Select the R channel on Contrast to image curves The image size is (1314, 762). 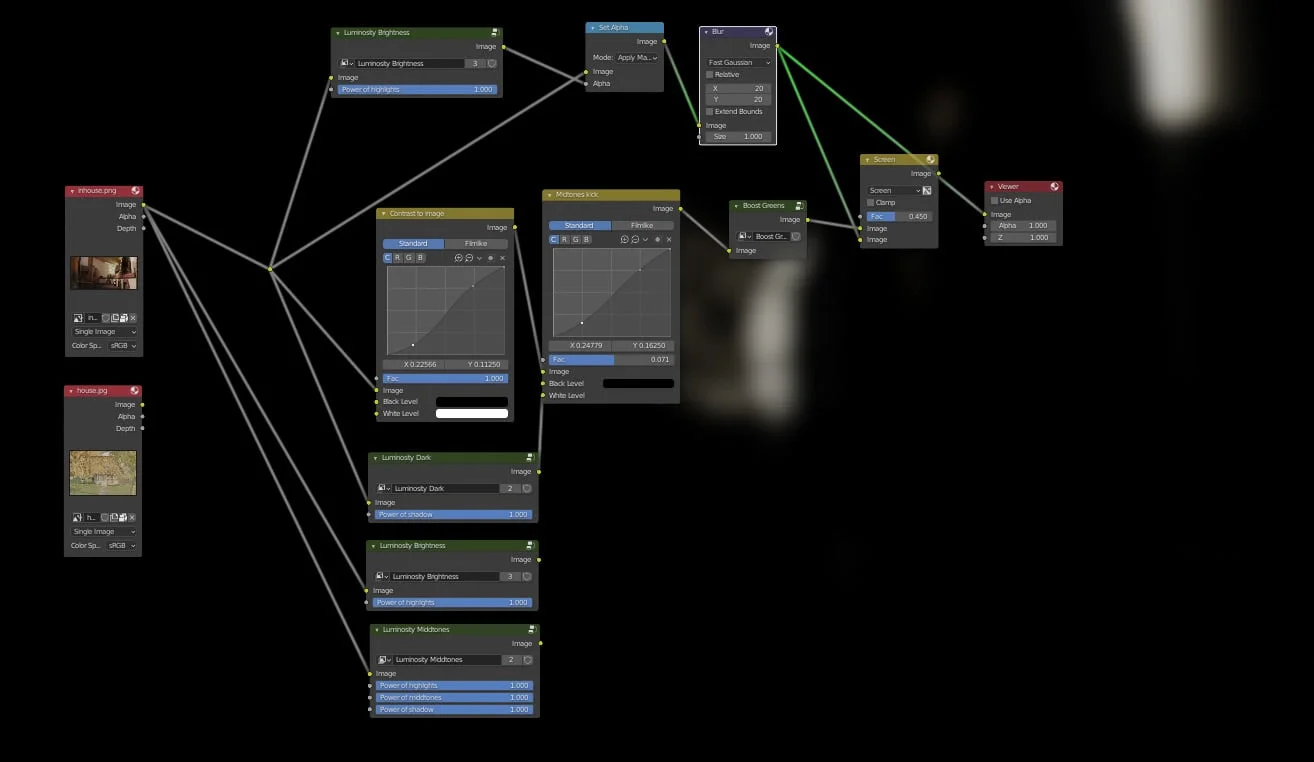398,257
